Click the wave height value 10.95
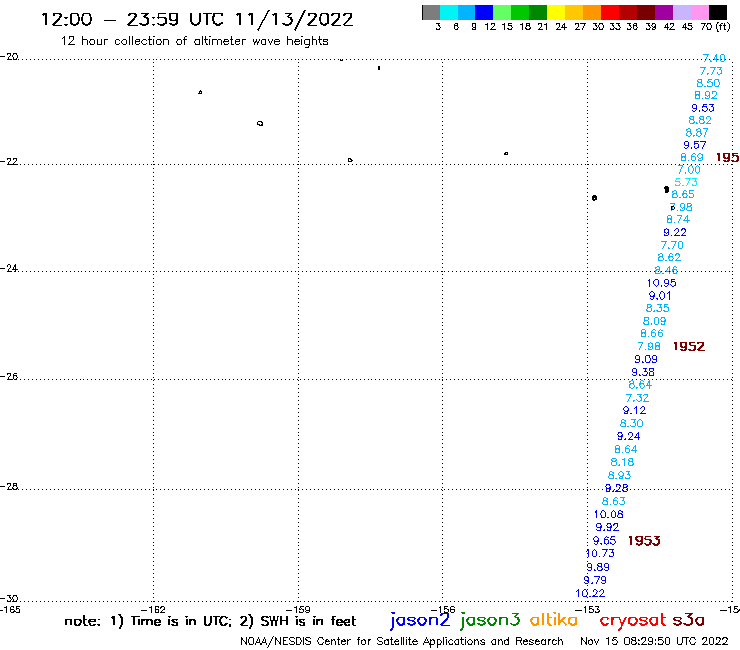740x650 pixels. coord(661,283)
